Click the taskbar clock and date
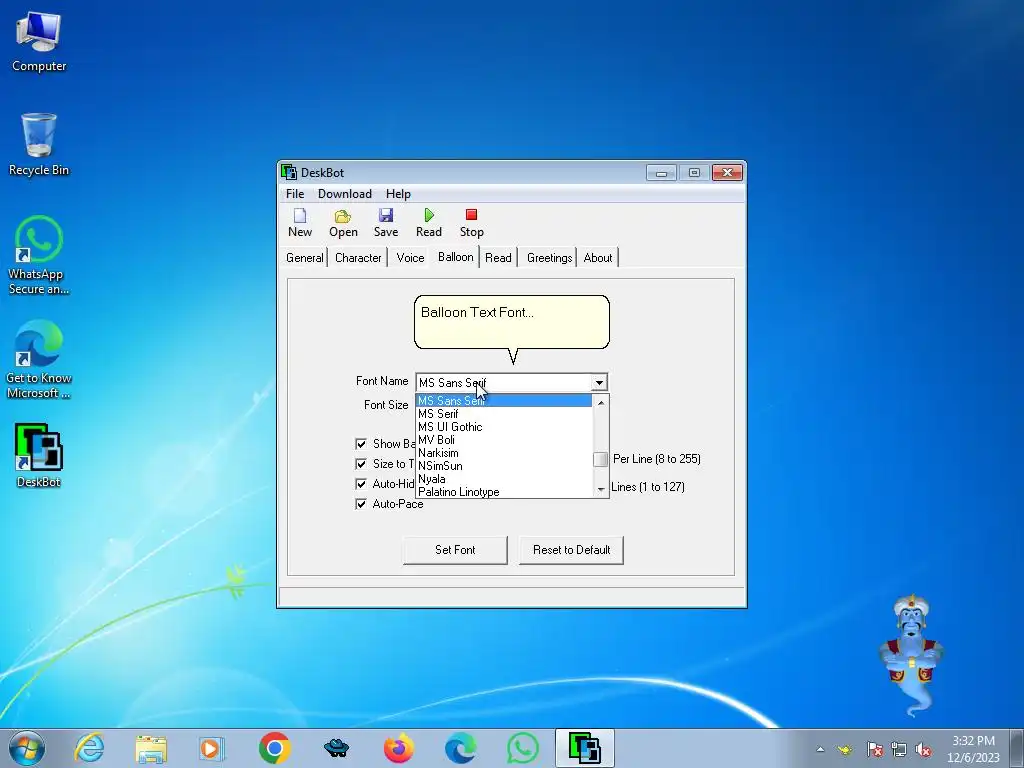 tap(973, 749)
